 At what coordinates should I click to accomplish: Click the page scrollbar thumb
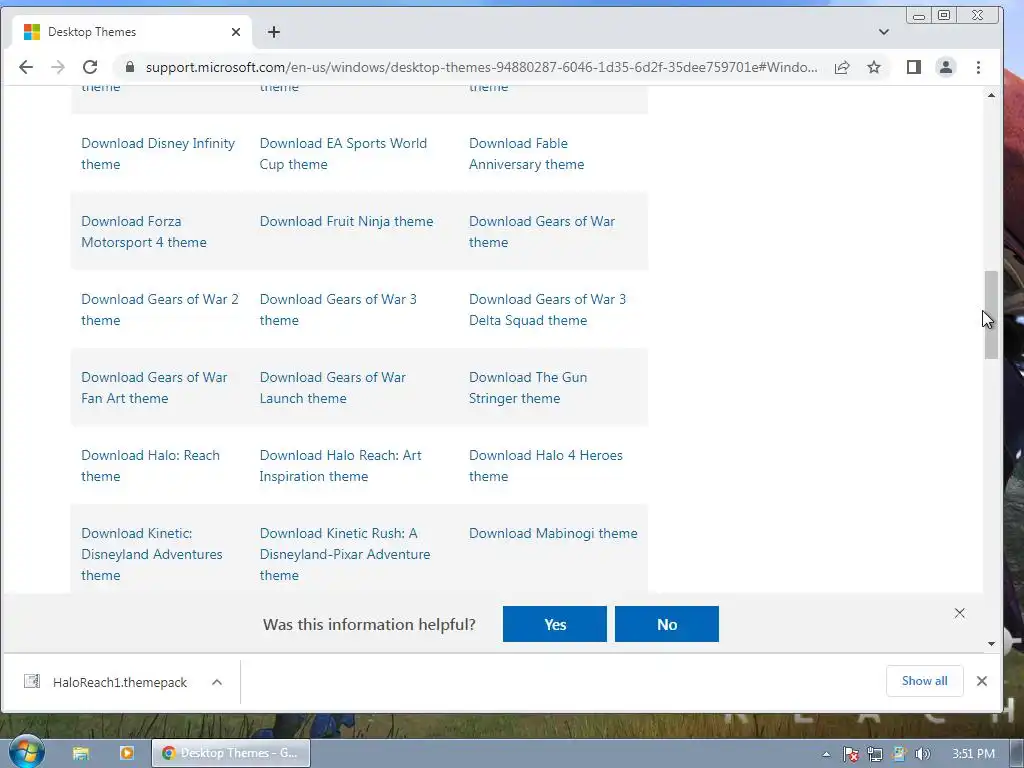click(991, 315)
